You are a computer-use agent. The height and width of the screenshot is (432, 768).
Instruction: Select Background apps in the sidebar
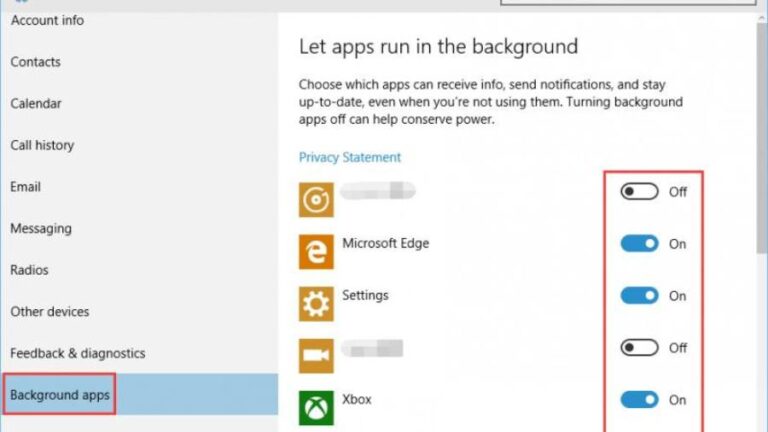[59, 395]
